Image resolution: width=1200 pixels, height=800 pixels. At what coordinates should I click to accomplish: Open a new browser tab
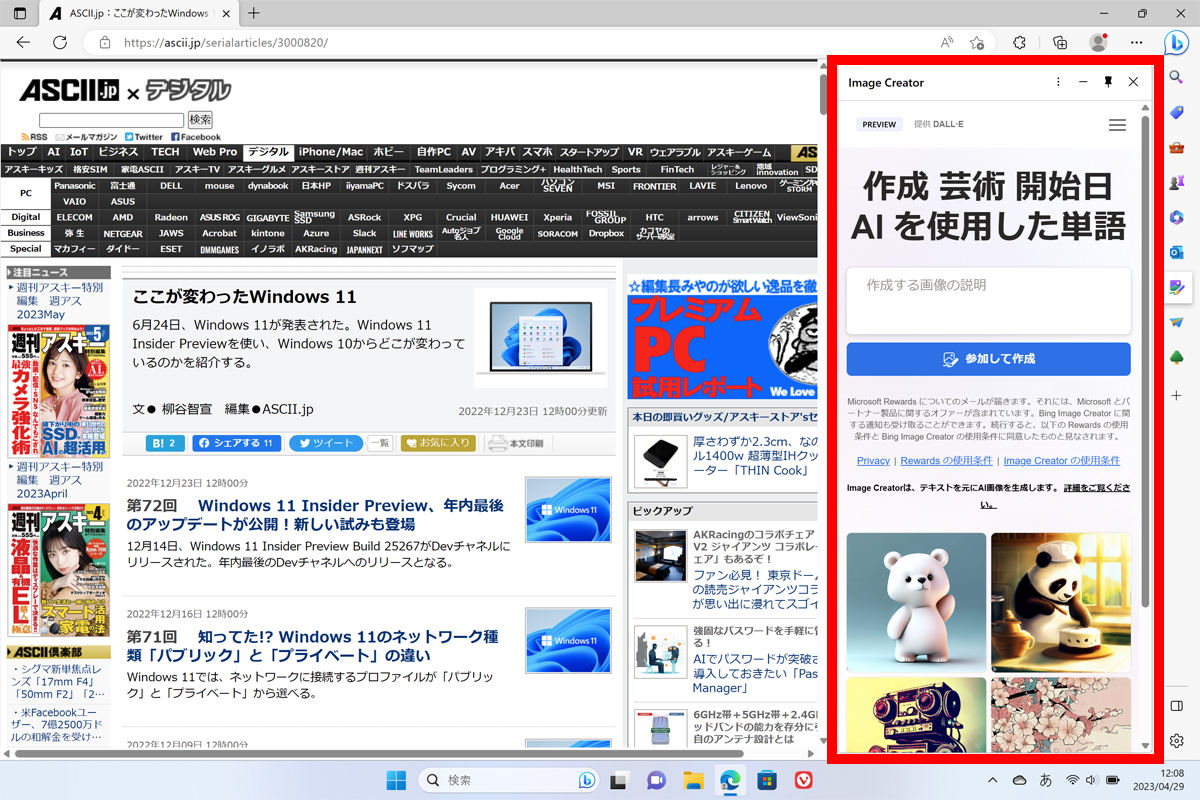click(x=254, y=13)
